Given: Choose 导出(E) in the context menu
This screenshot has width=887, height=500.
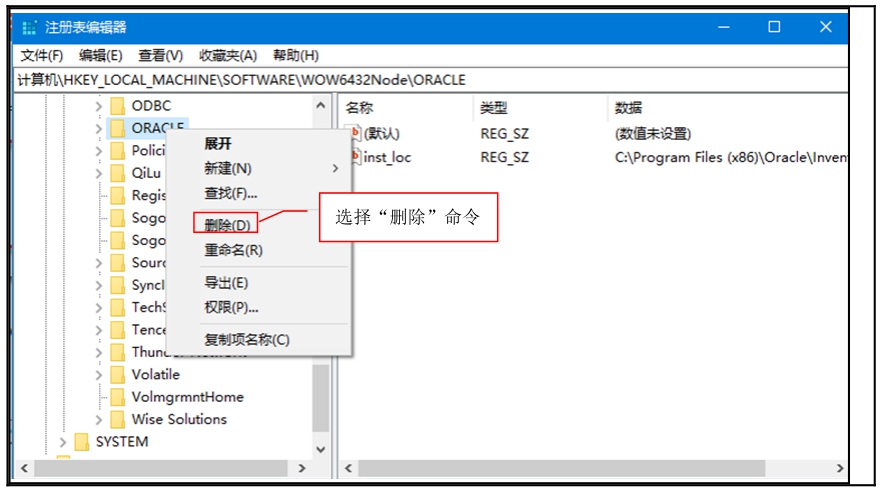Looking at the screenshot, I should click(x=226, y=283).
